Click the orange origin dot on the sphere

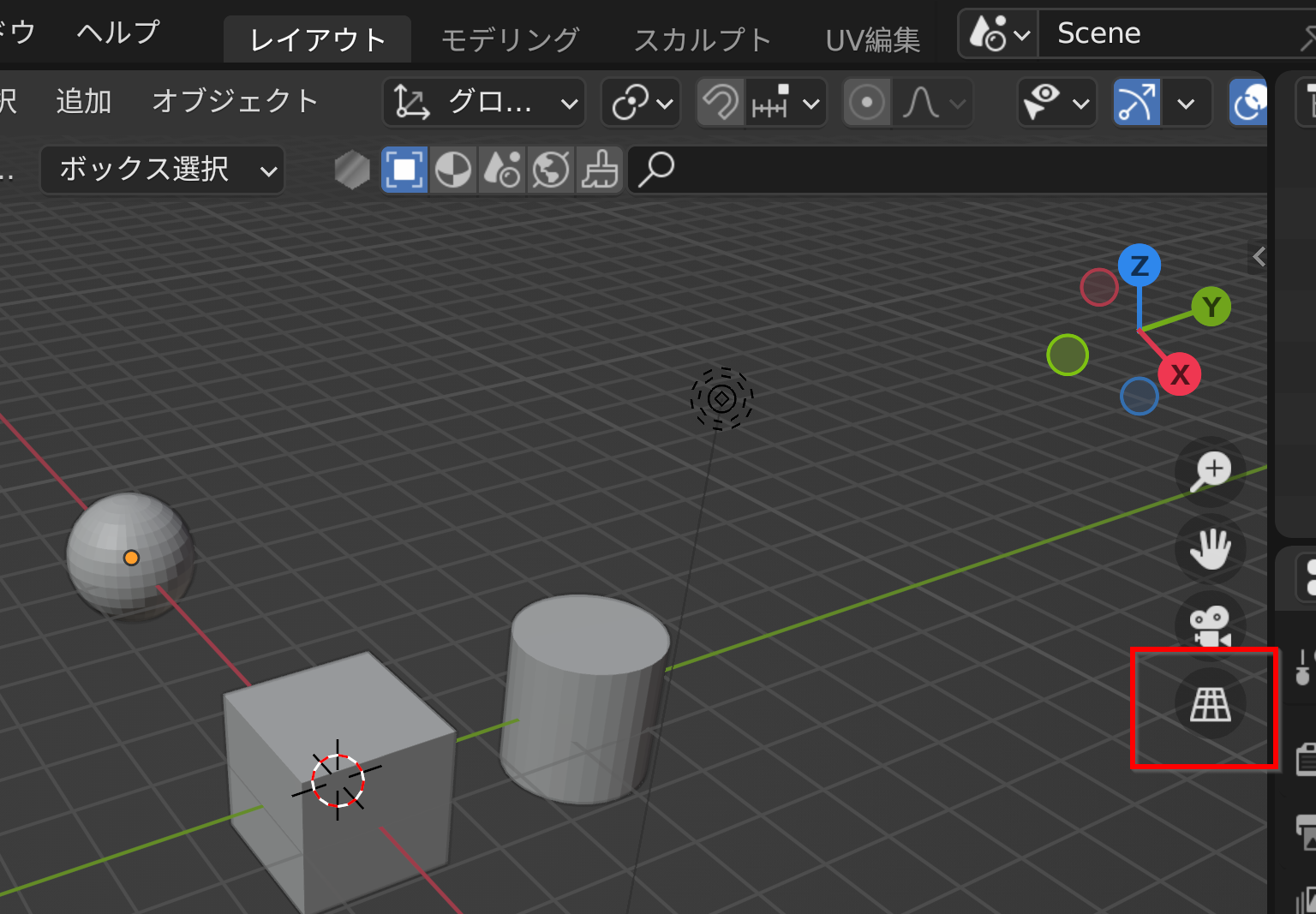(x=131, y=558)
